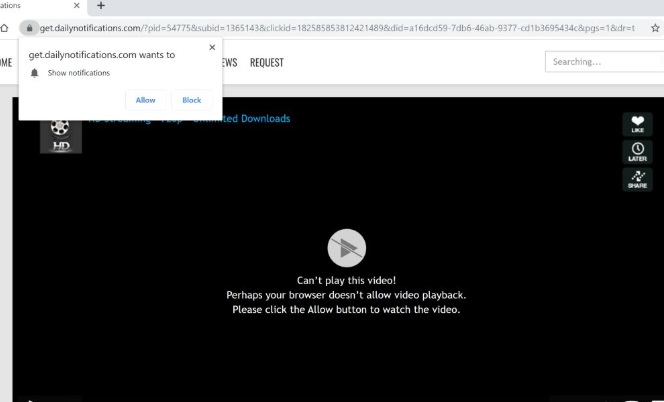Image resolution: width=664 pixels, height=402 pixels.
Task: Open the Unlimited Downloads link
Action: [242, 119]
